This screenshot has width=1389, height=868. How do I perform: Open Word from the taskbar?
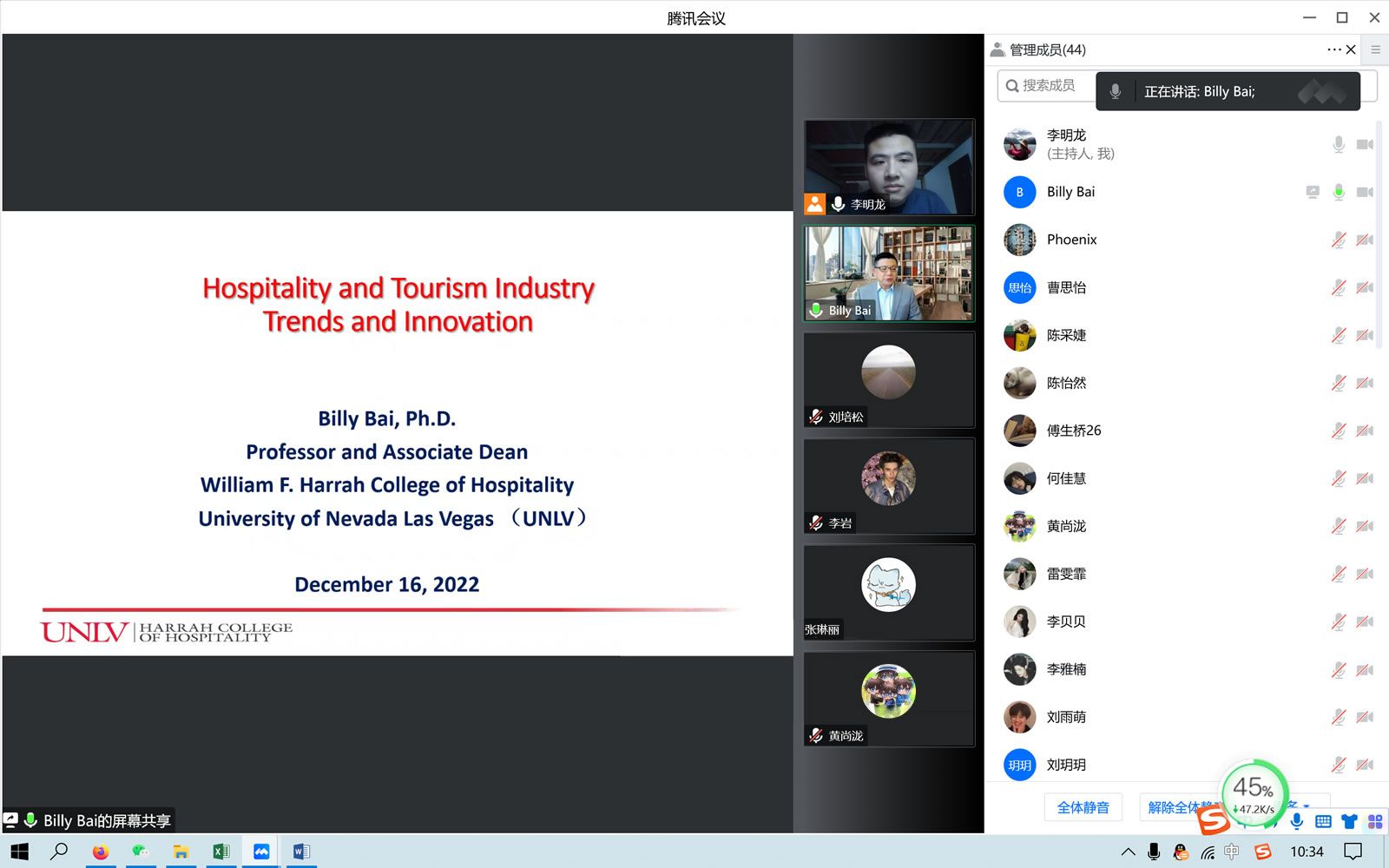(x=301, y=852)
